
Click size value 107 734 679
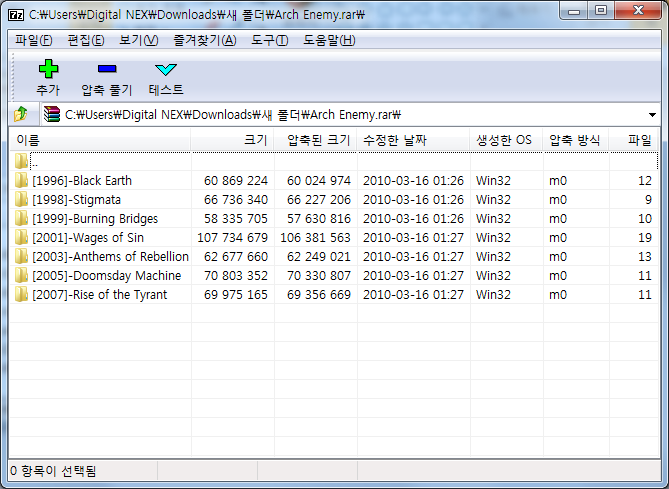point(233,238)
